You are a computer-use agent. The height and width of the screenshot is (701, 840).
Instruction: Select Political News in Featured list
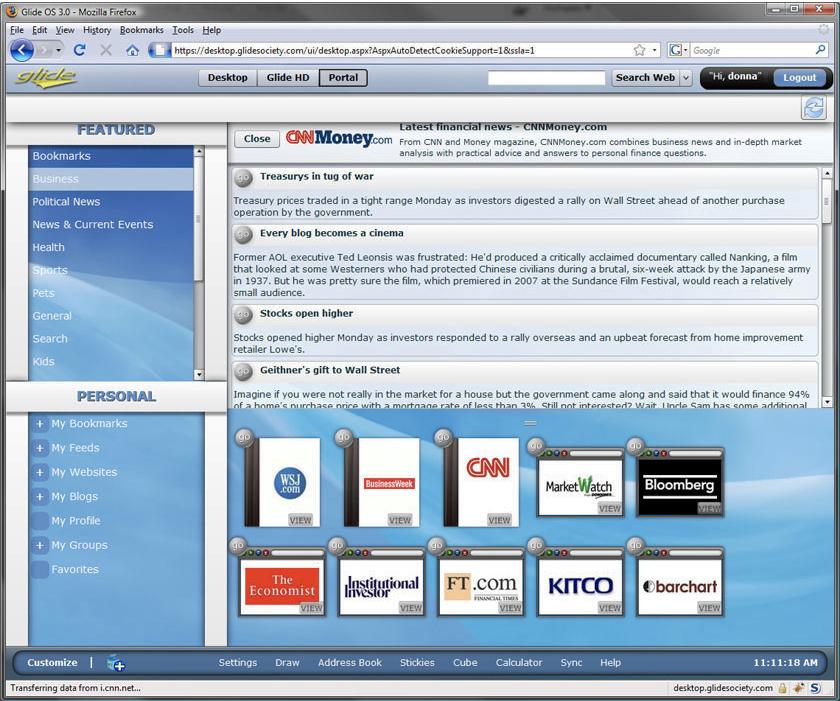111,202
